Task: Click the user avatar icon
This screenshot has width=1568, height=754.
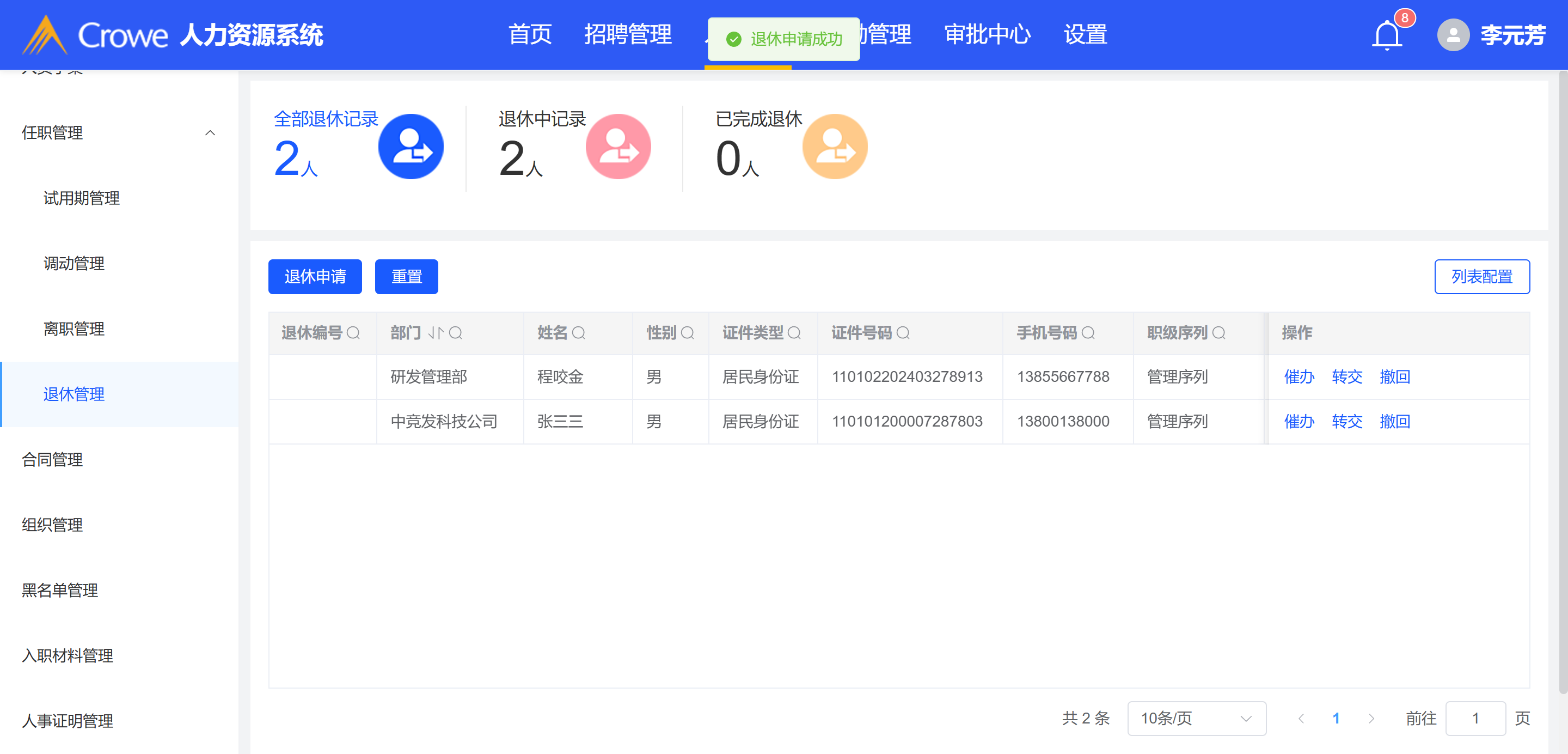Action: pyautogui.click(x=1453, y=35)
